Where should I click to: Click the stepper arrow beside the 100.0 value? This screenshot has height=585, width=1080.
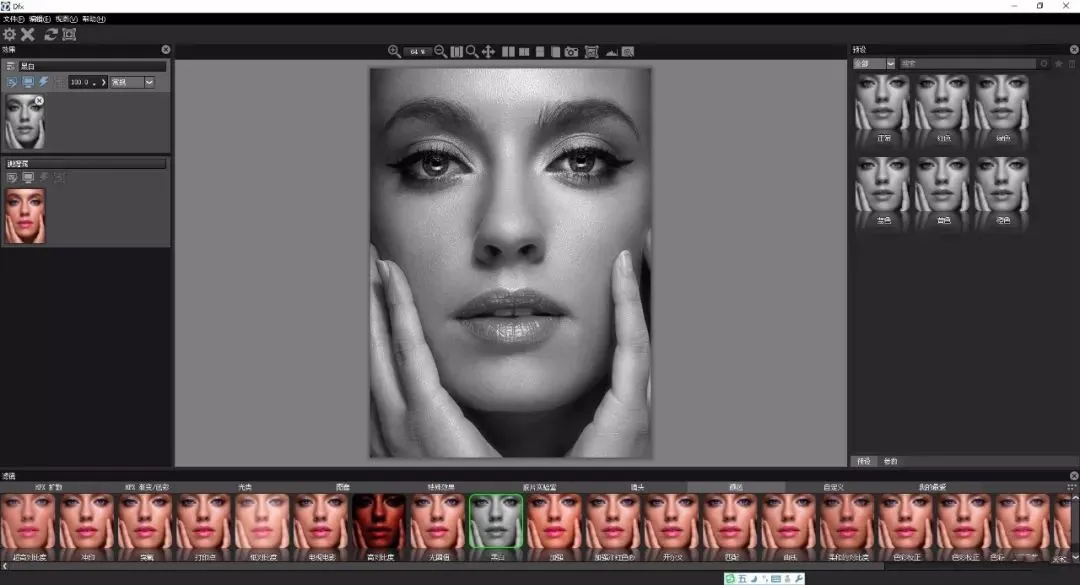click(103, 82)
